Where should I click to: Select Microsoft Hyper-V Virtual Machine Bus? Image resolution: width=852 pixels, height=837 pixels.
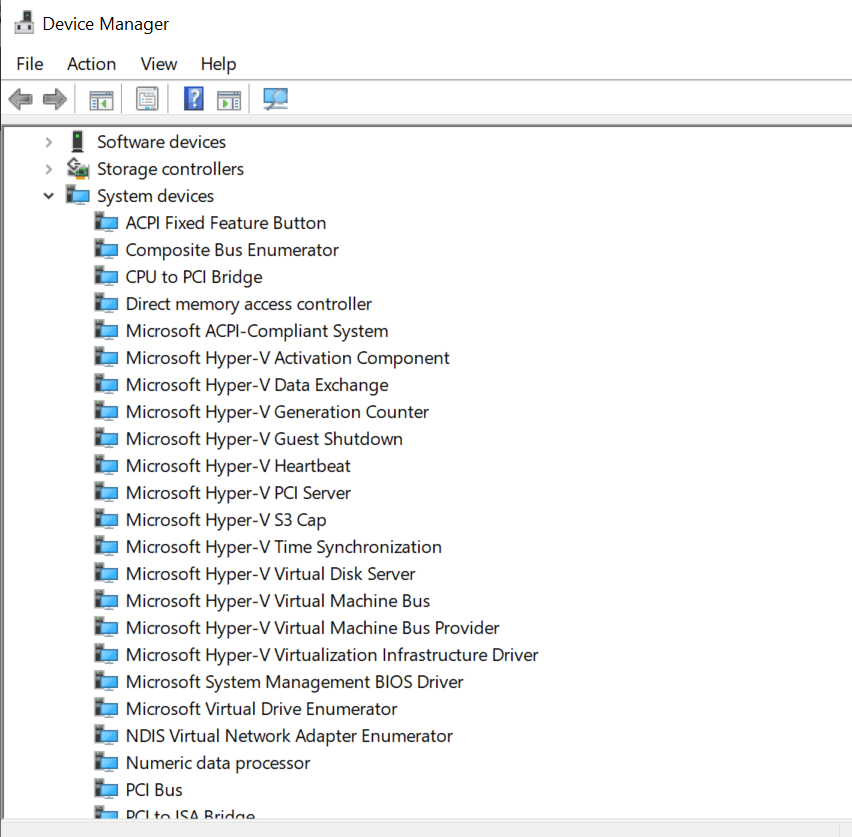point(278,601)
